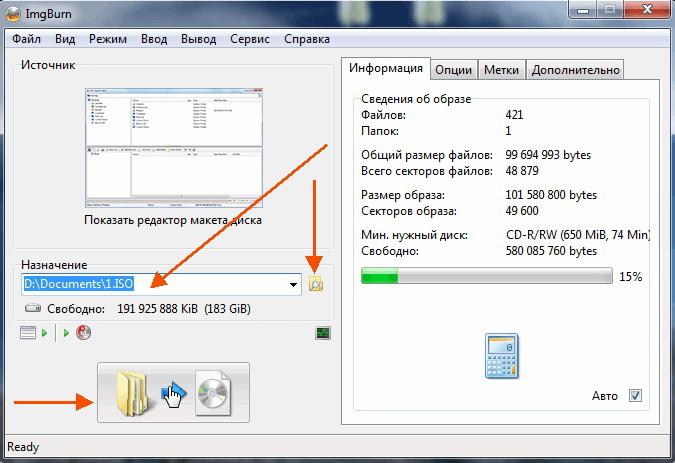Click the big Build folder-to-disc image button
Screen dimensions: 675x463
tap(173, 392)
